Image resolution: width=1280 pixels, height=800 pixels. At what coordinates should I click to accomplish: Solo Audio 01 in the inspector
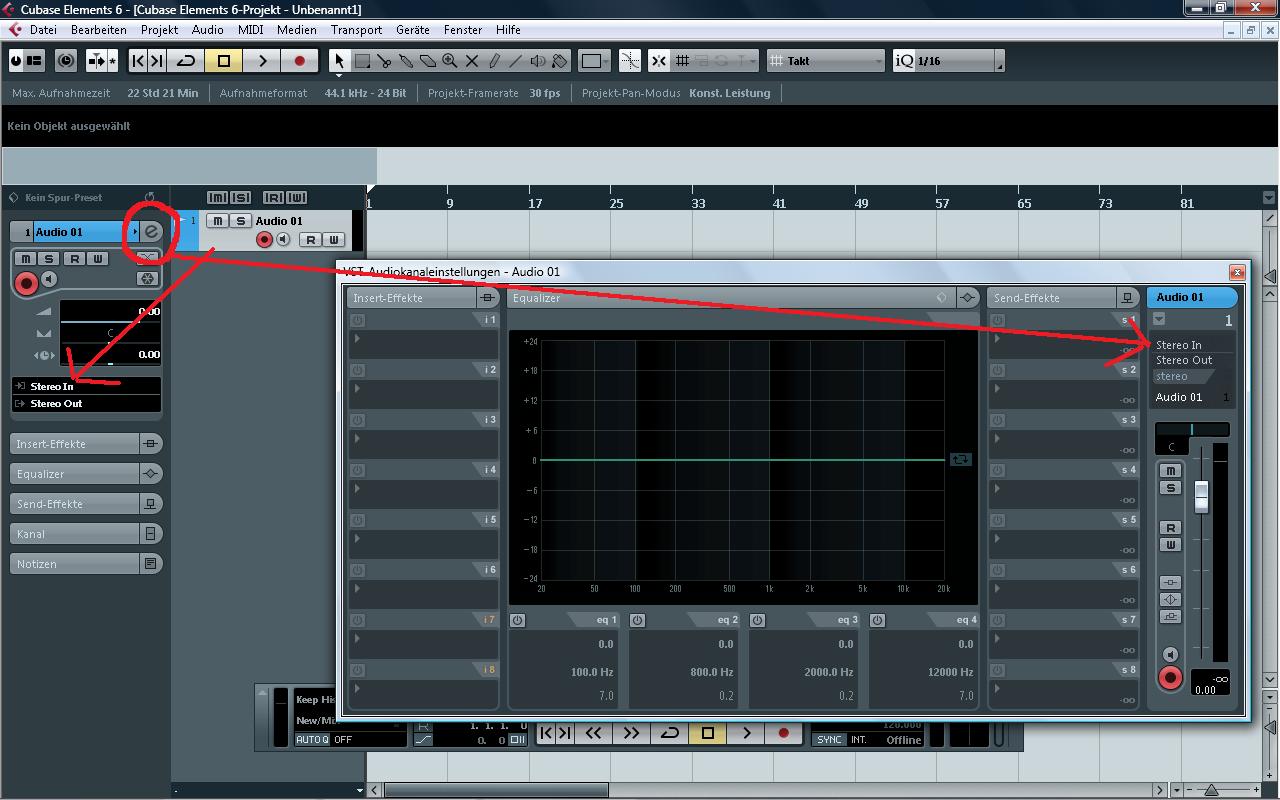pos(49,259)
